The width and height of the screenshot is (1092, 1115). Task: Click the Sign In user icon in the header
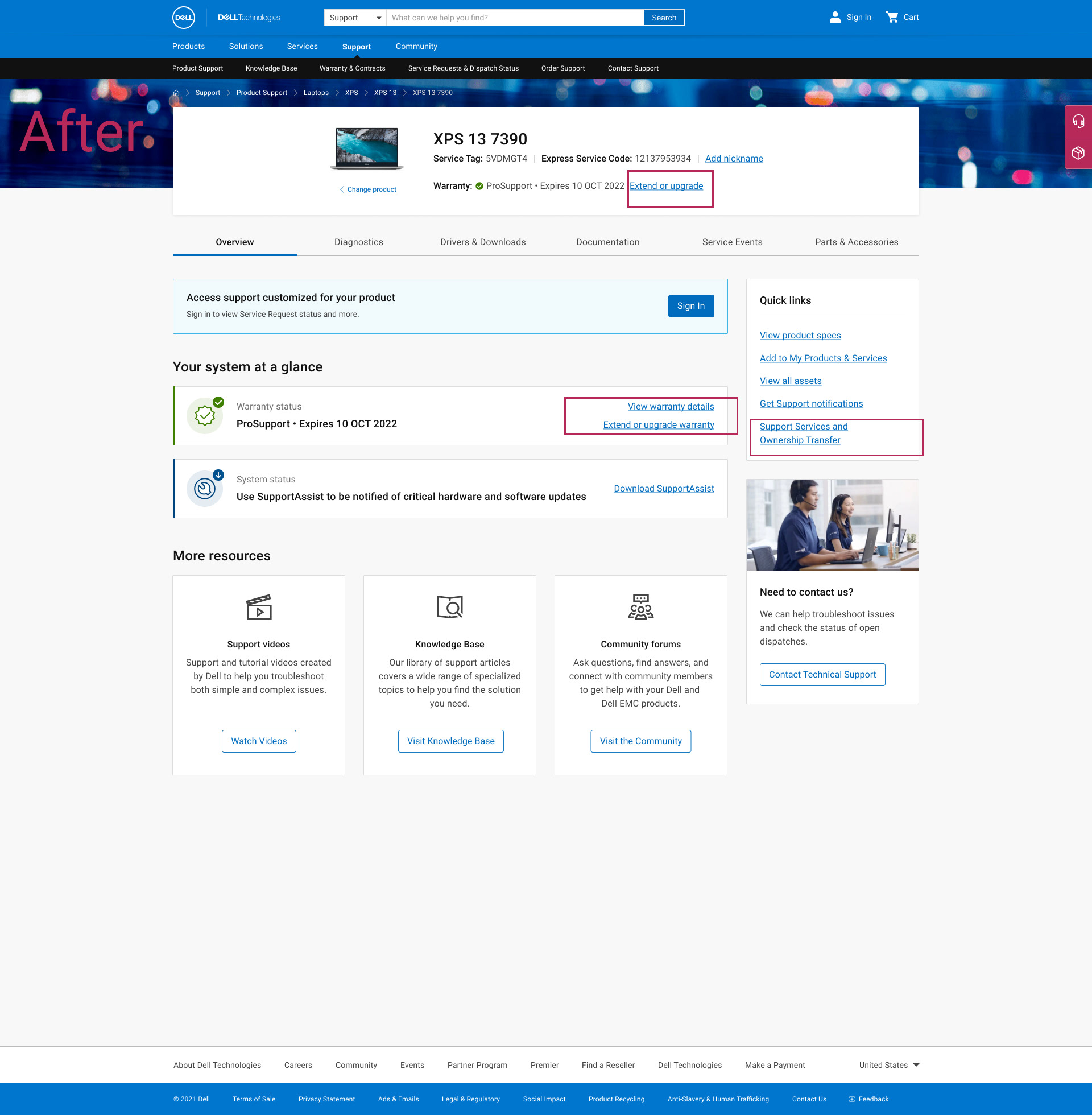pyautogui.click(x=835, y=17)
